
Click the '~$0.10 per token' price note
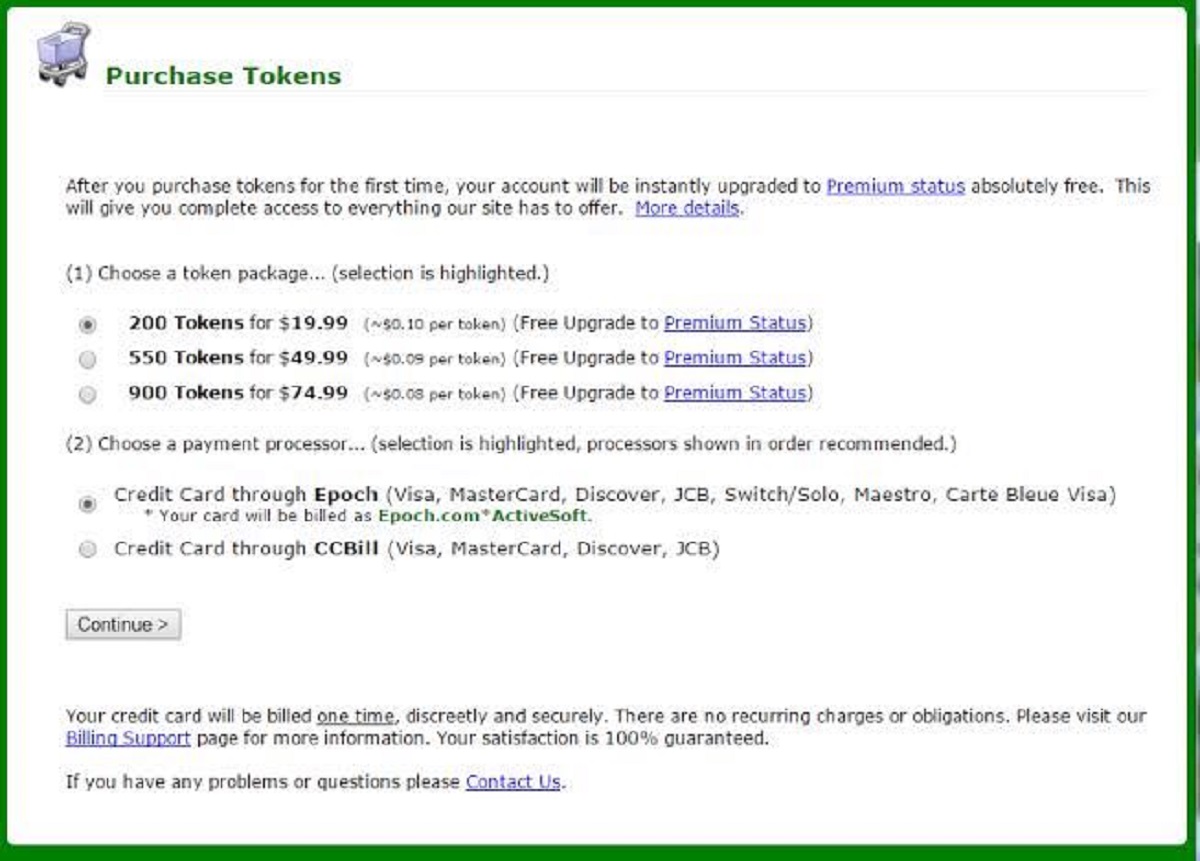tap(434, 324)
